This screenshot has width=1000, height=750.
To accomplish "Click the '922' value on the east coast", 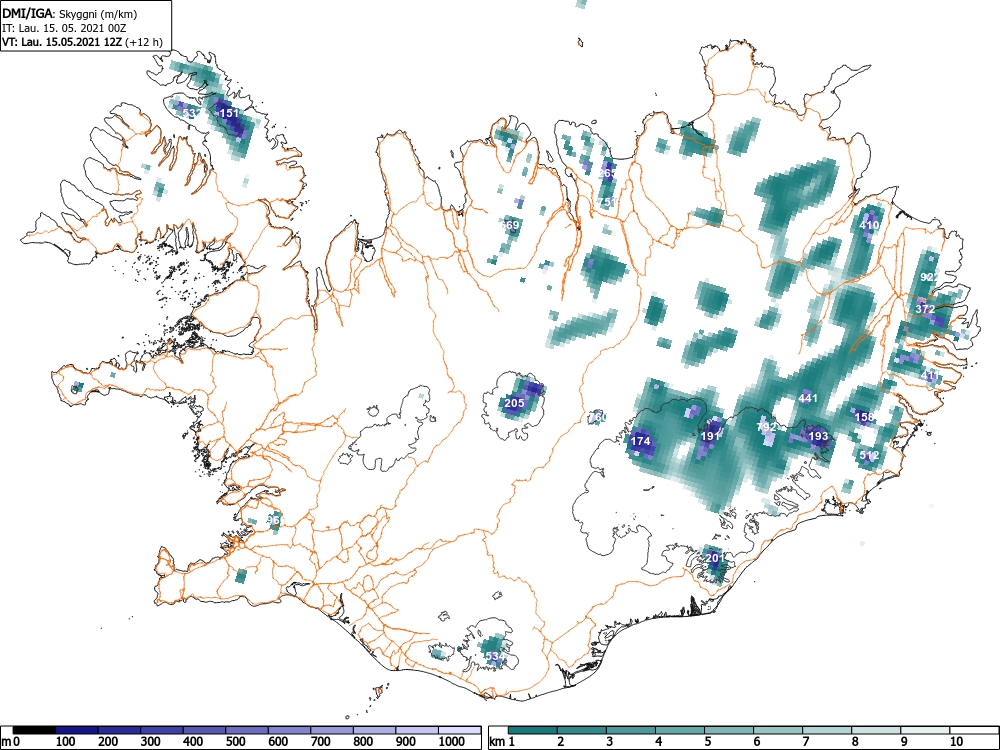I will coord(930,277).
